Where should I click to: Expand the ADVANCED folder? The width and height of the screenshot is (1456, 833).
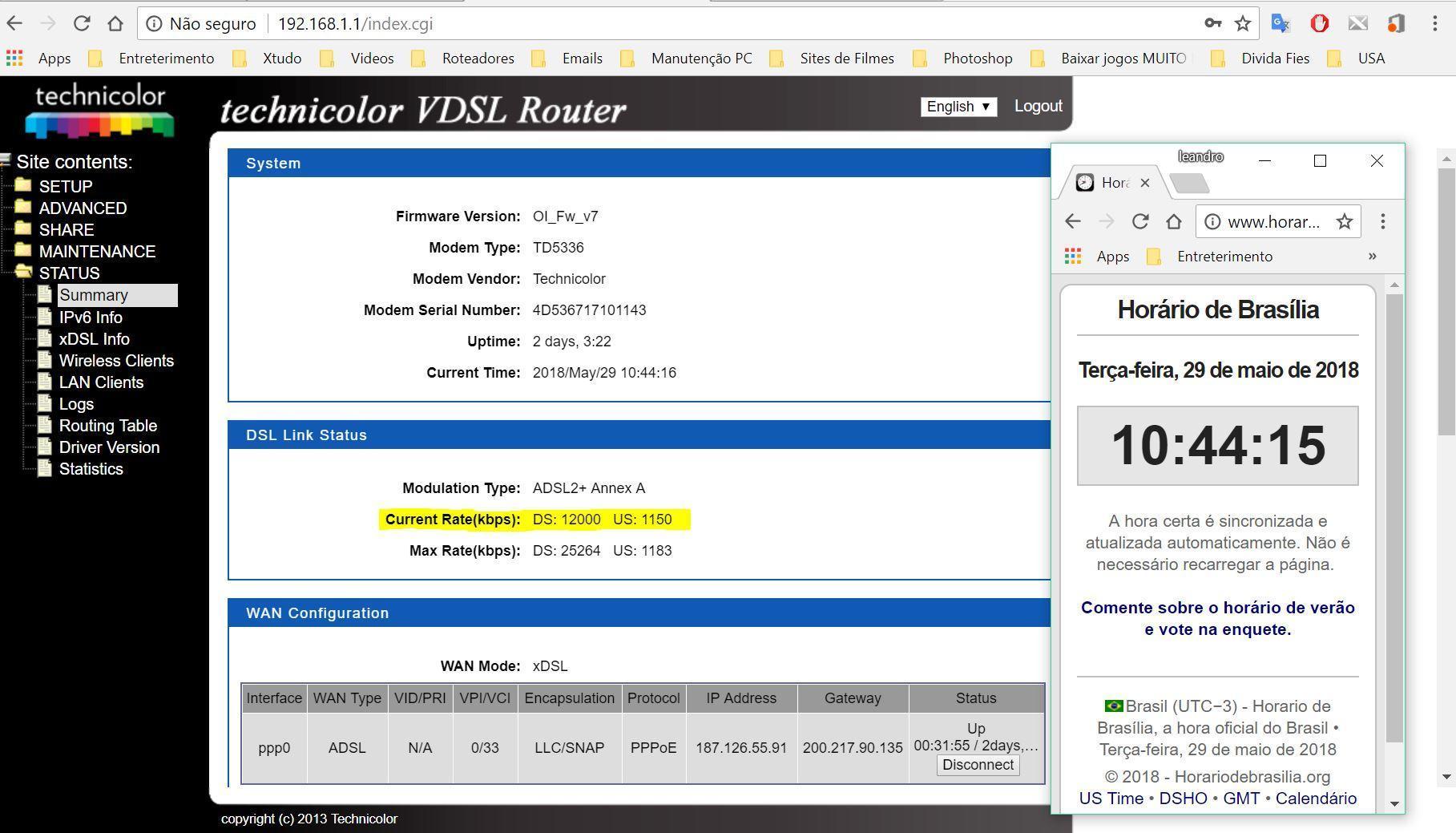(x=71, y=208)
